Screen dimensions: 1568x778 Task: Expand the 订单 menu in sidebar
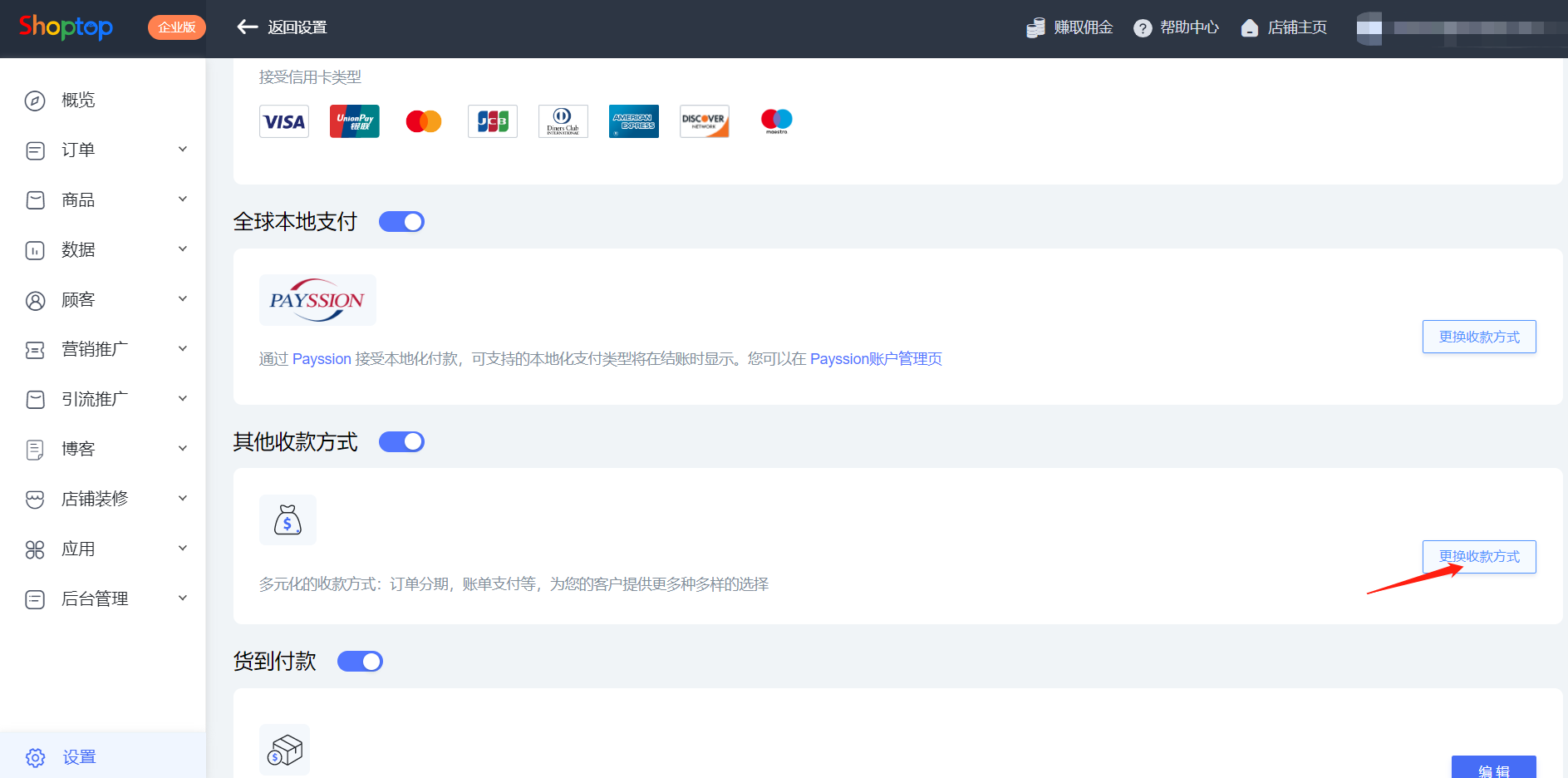tap(182, 149)
